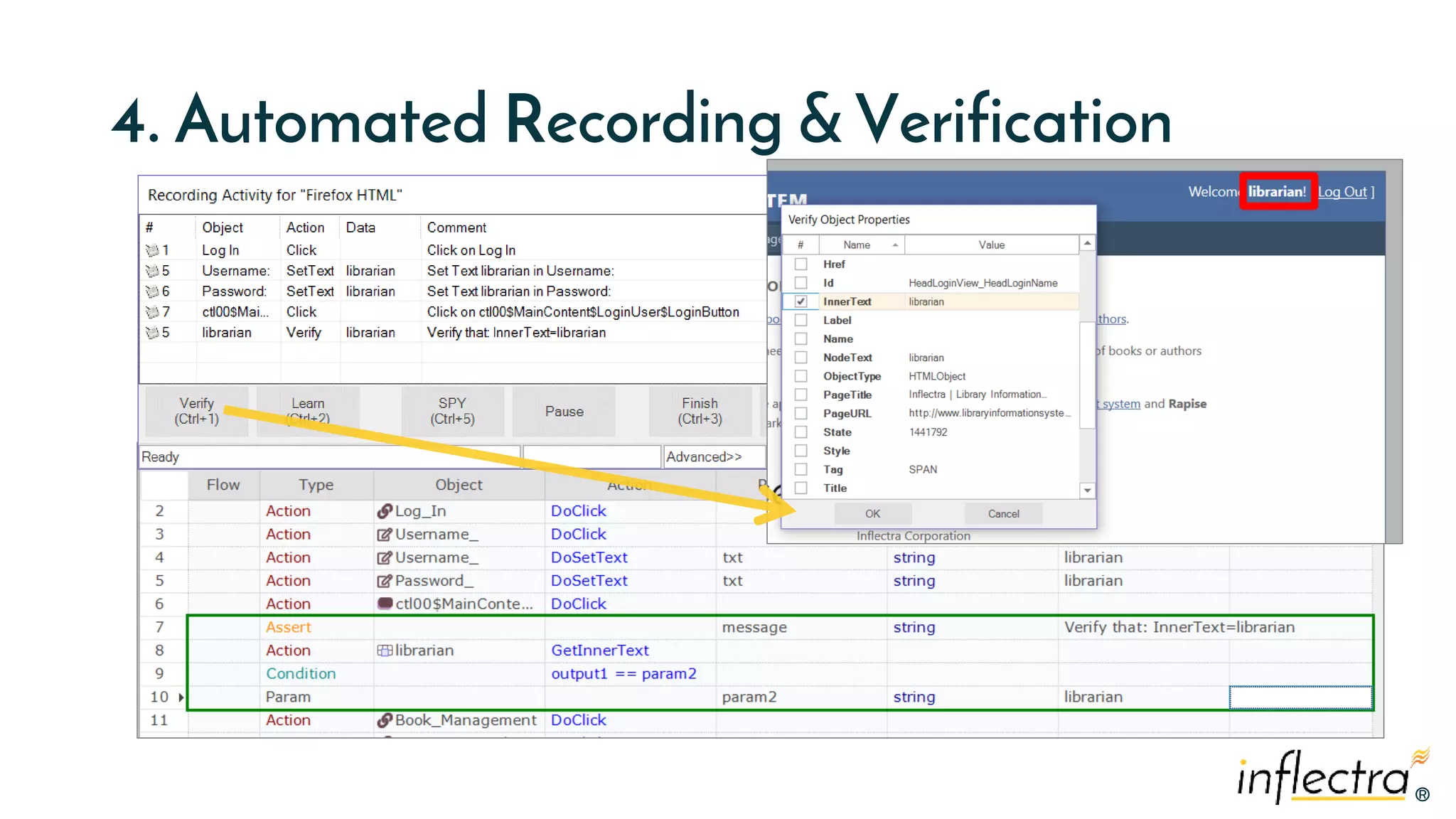
Task: Click the 'librarian!' welcome text in the browser
Action: pyautogui.click(x=1278, y=192)
